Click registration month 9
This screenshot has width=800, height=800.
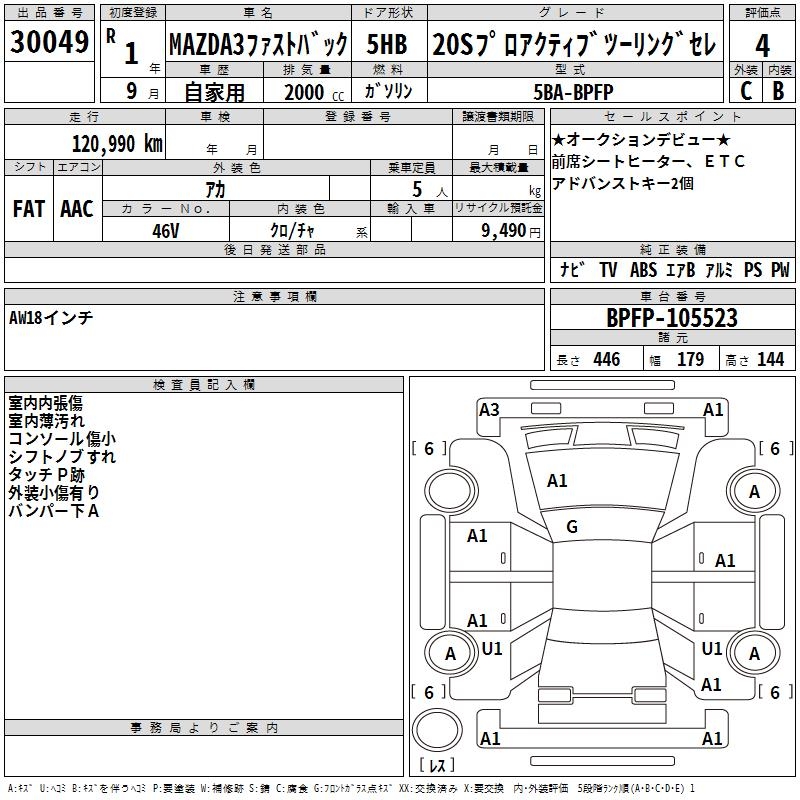pyautogui.click(x=132, y=91)
